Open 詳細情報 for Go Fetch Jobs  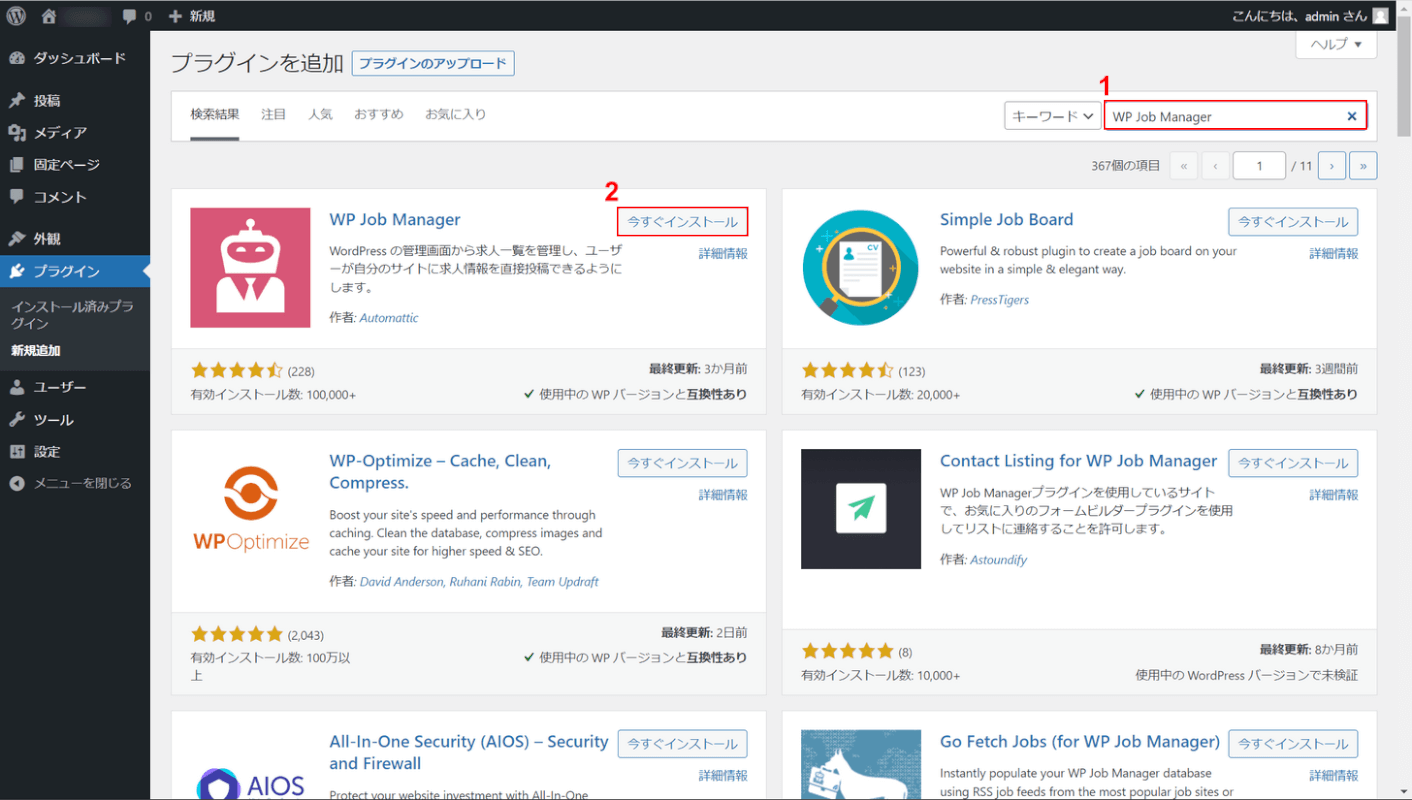(1334, 776)
